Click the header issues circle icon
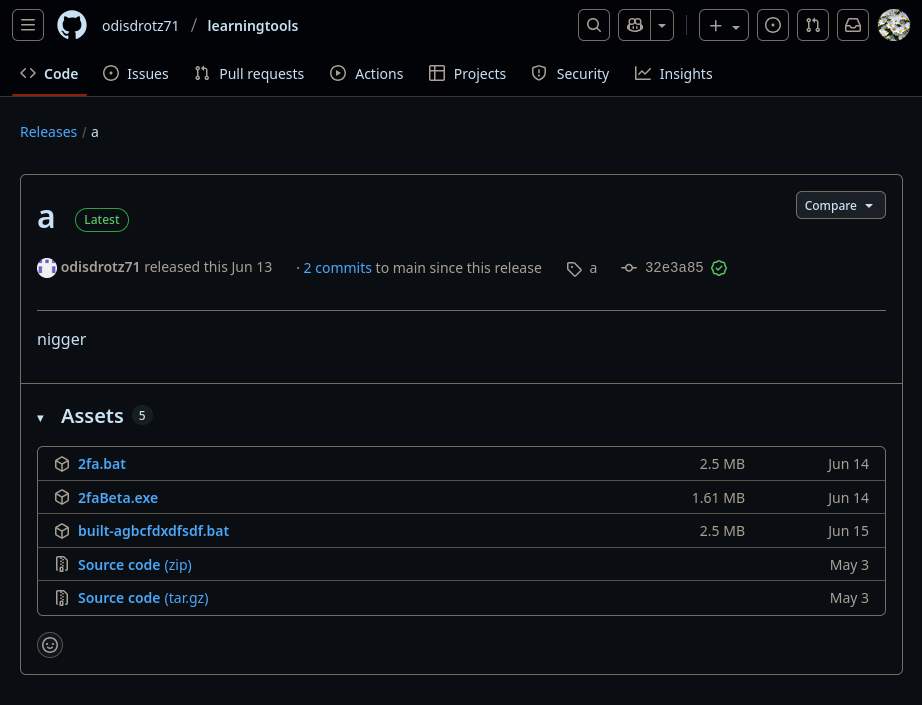 (x=772, y=26)
